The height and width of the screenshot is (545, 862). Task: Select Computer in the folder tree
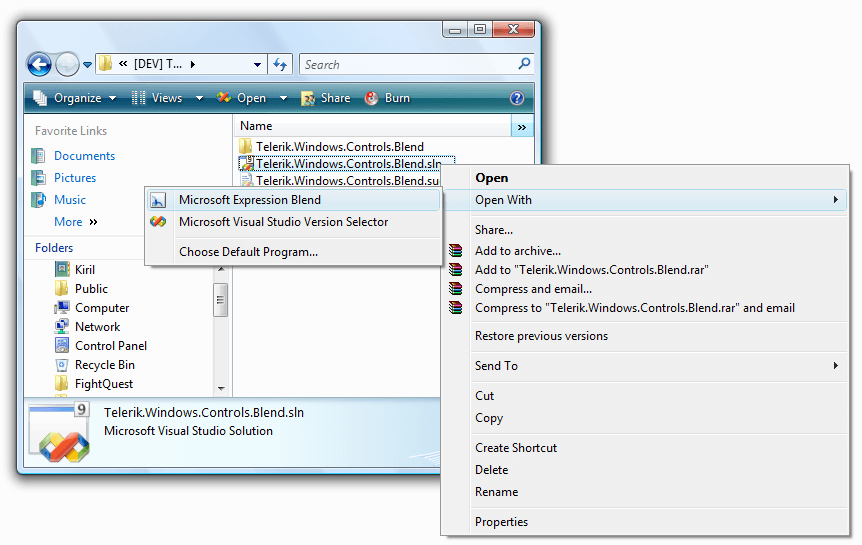click(x=102, y=308)
